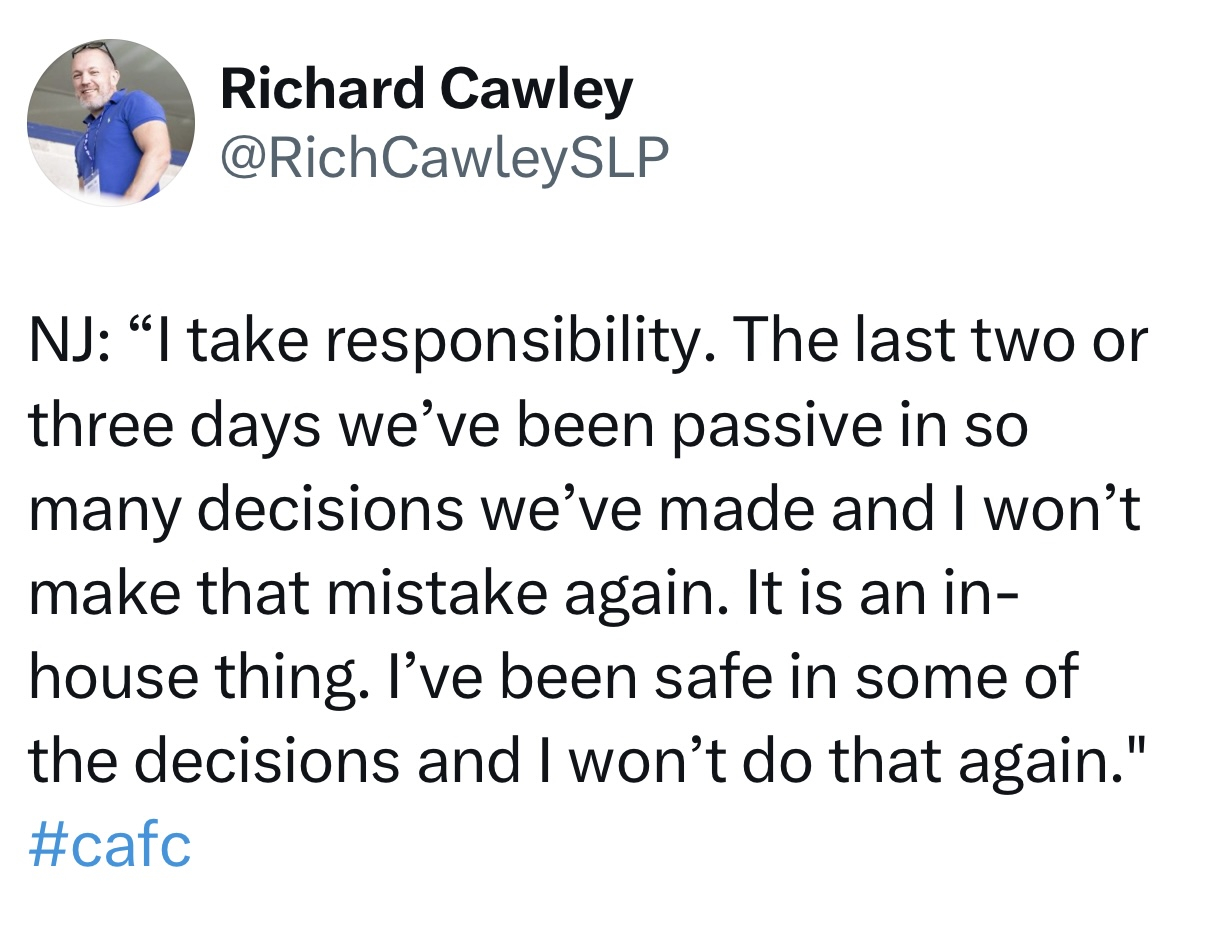Open Richard Cawley's profile picture
Viewport: 1206px width, 932px height.
click(x=111, y=122)
